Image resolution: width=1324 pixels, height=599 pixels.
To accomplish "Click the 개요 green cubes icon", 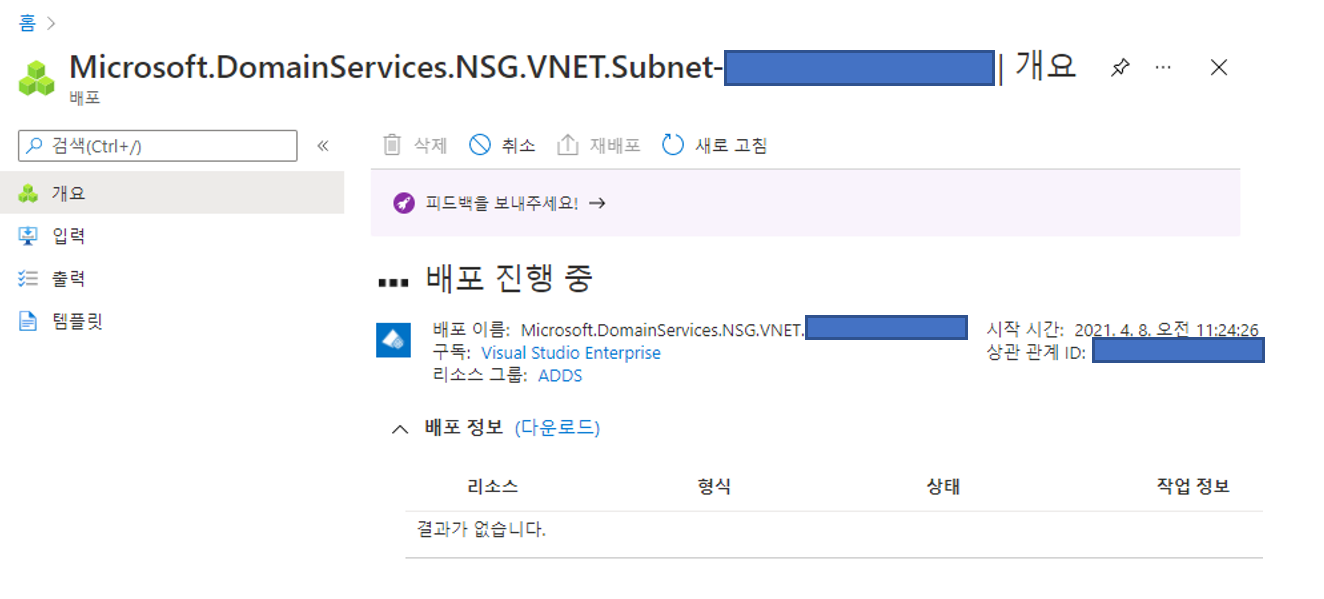I will [x=28, y=193].
